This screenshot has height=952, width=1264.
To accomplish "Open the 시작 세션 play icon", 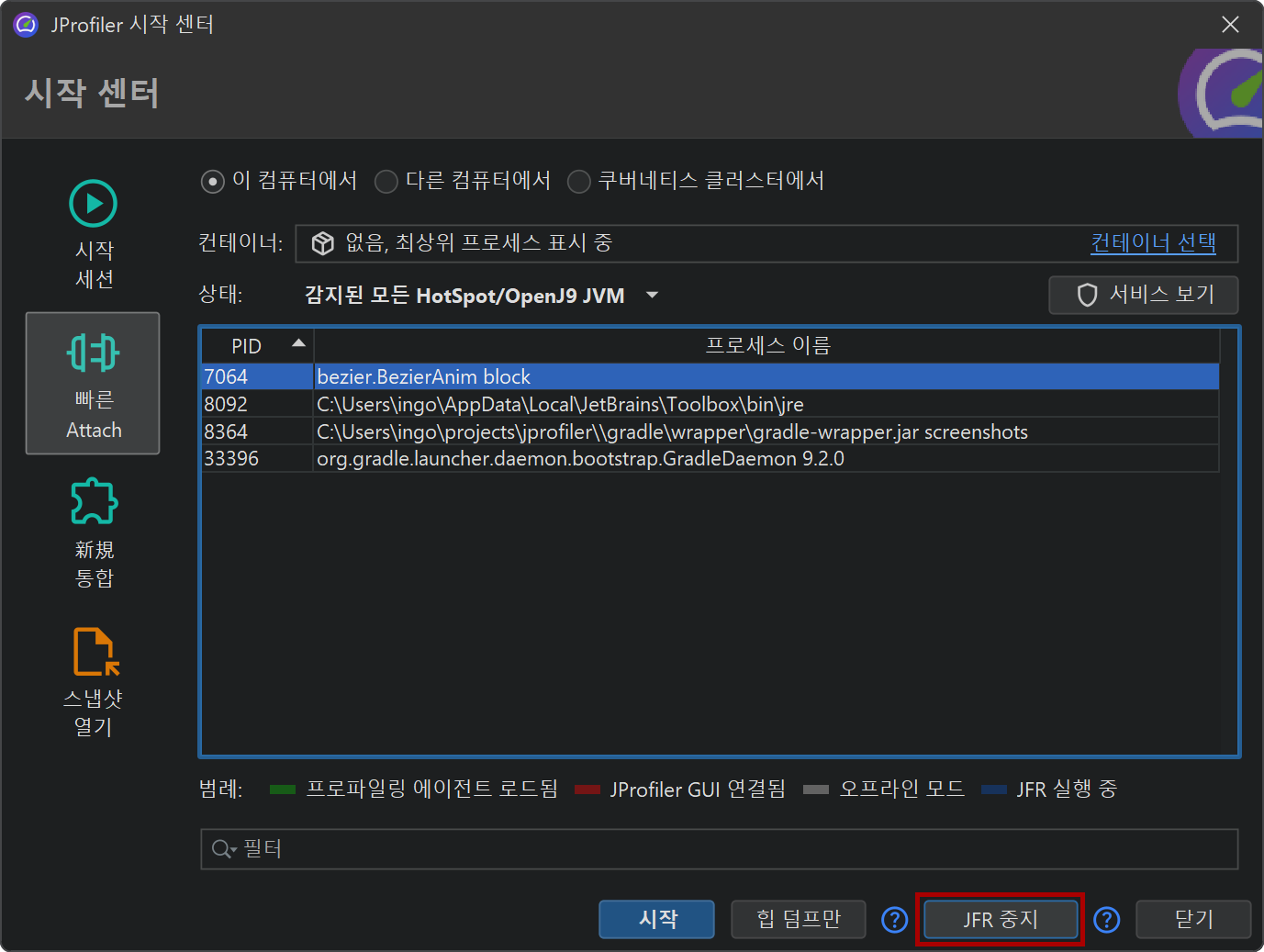I will pos(93,204).
